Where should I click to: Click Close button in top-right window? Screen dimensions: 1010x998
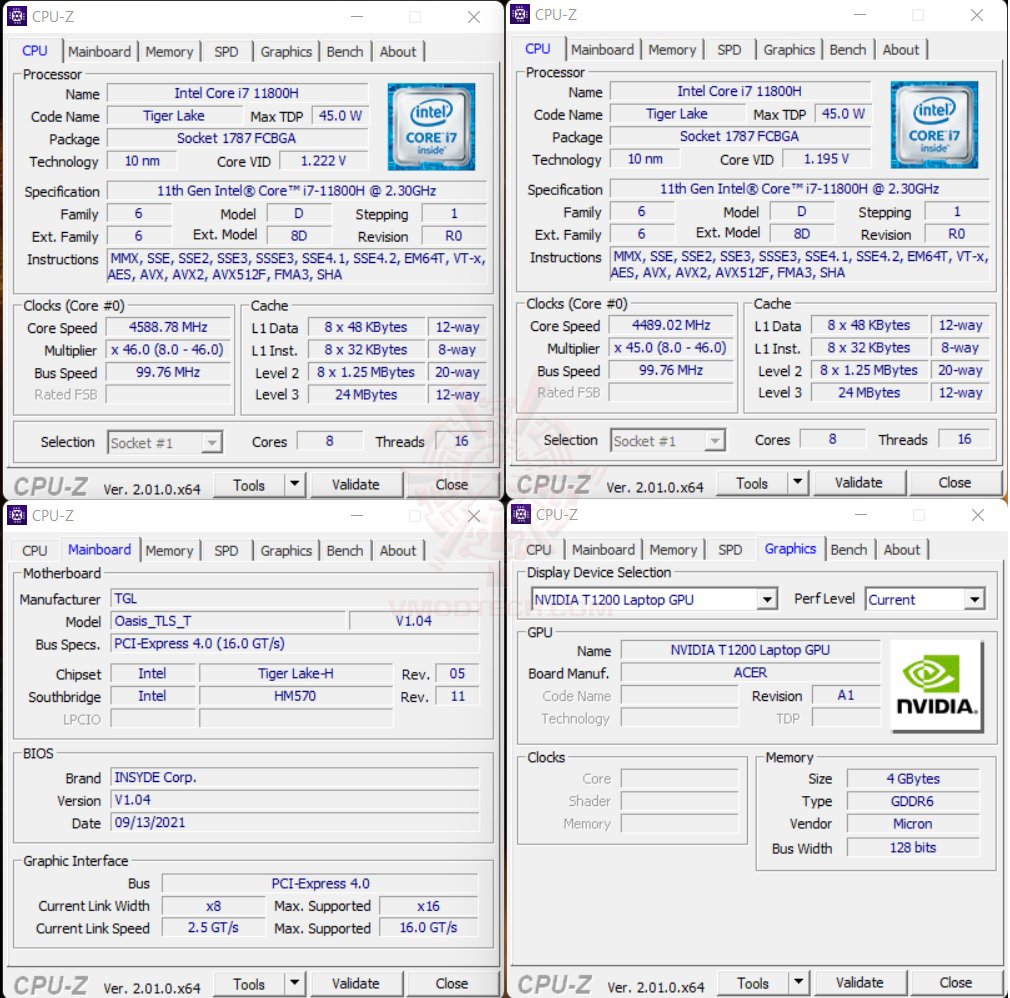coord(955,483)
